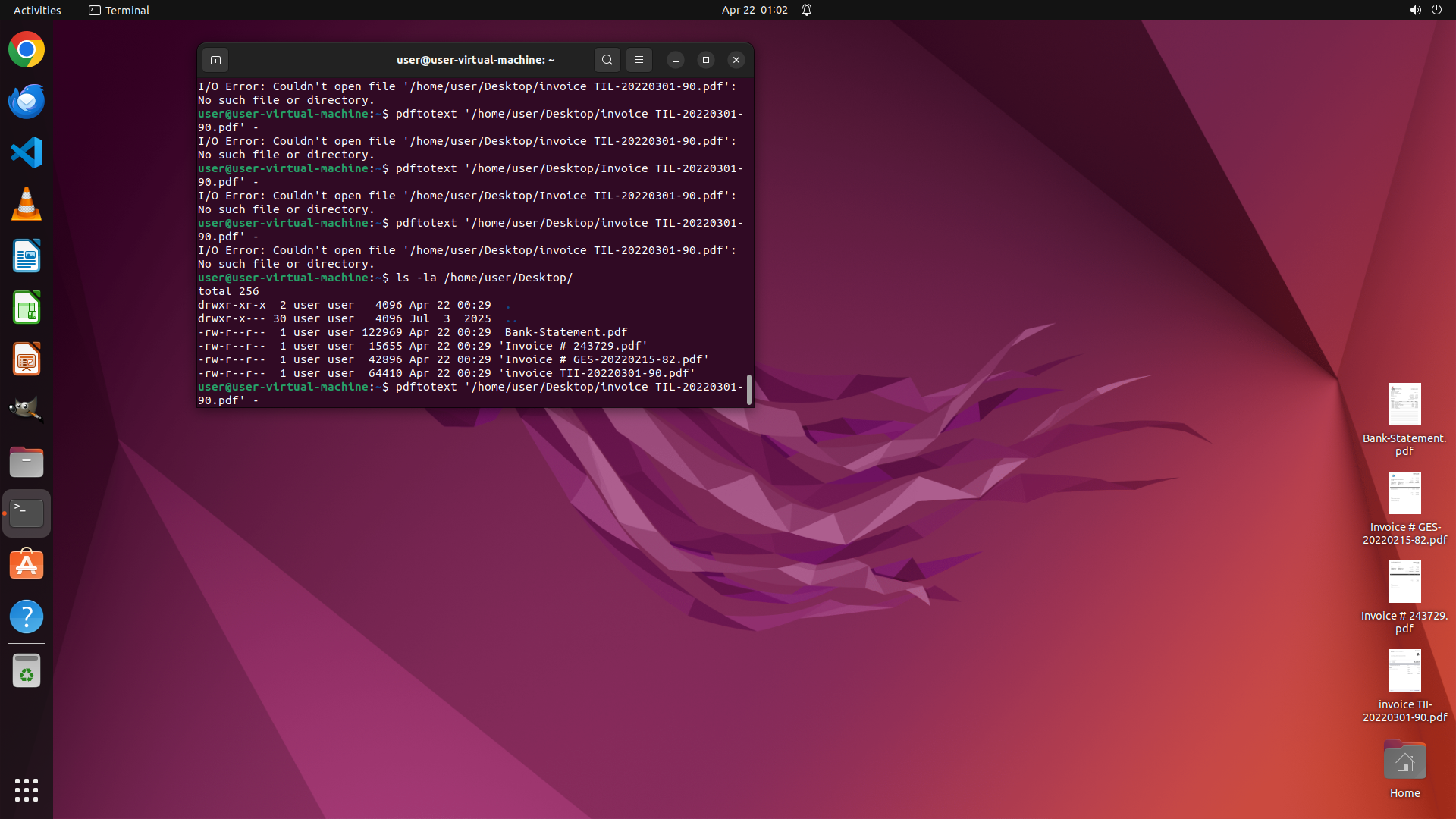Launch LibreOffice Writer from dock
1456x819 pixels.
tap(27, 256)
